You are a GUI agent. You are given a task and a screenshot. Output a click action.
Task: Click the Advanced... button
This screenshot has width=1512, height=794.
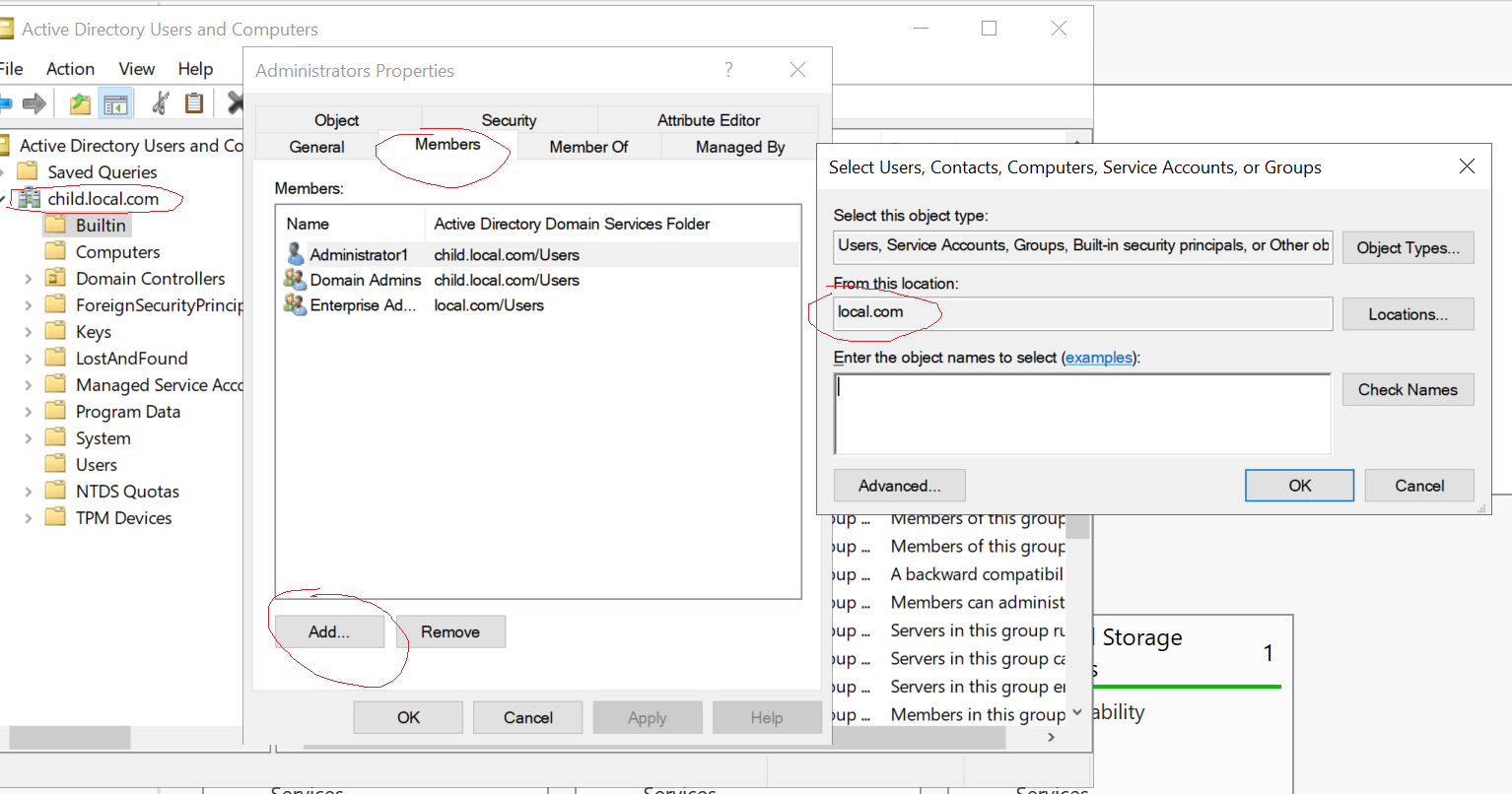point(899,486)
